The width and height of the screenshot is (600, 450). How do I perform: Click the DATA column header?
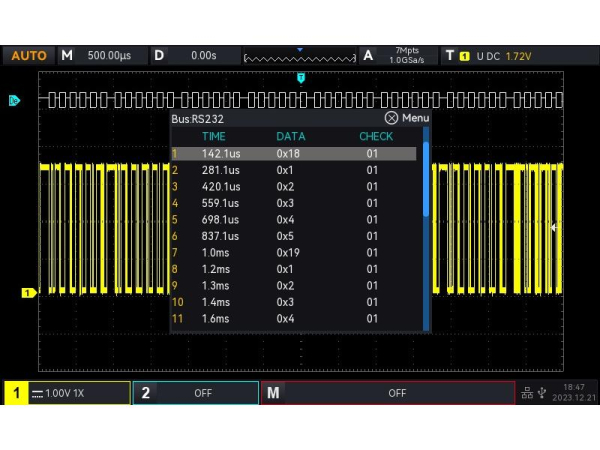point(291,136)
